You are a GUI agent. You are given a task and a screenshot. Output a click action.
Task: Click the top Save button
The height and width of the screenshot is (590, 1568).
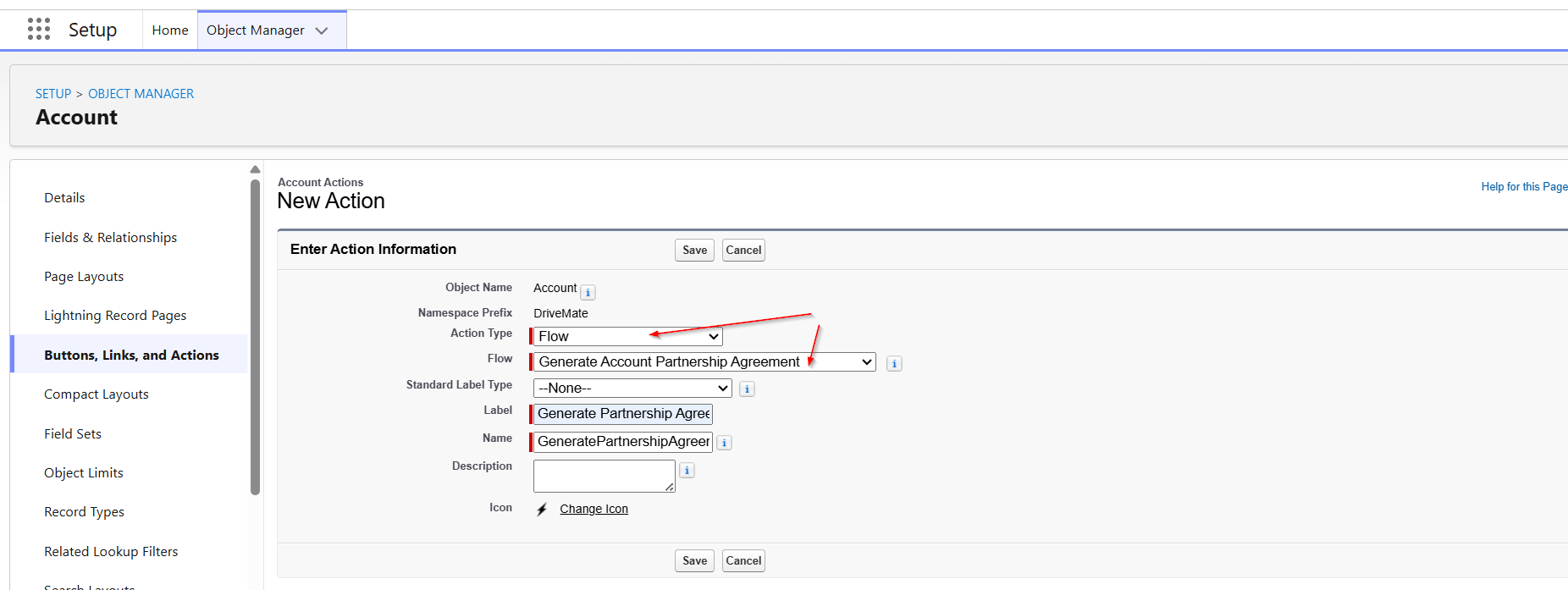(x=694, y=251)
